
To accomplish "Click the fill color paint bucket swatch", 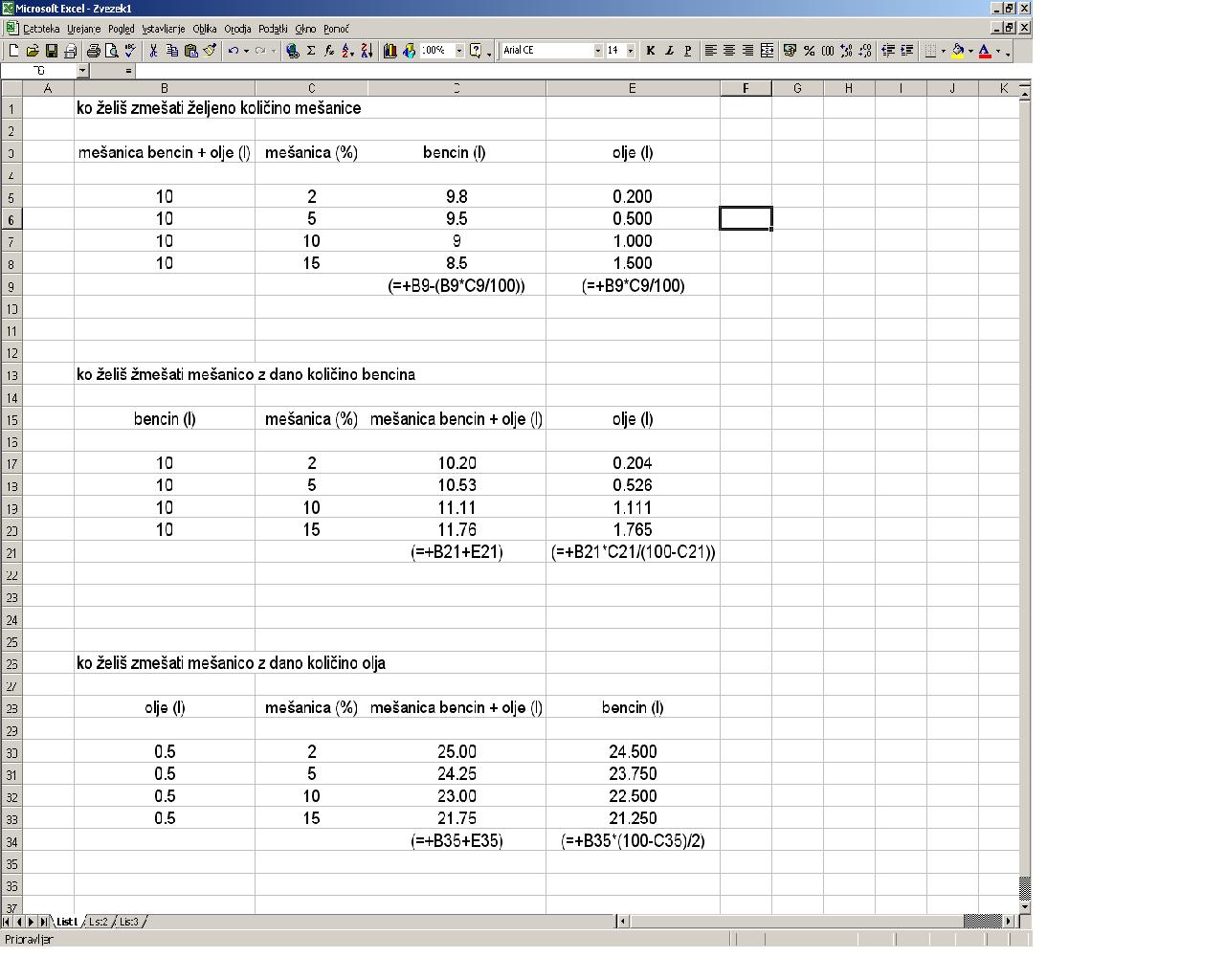I will (958, 51).
